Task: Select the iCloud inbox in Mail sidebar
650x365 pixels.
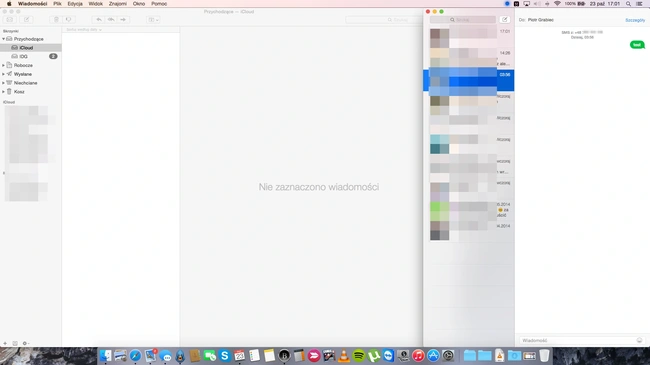Action: click(x=31, y=48)
